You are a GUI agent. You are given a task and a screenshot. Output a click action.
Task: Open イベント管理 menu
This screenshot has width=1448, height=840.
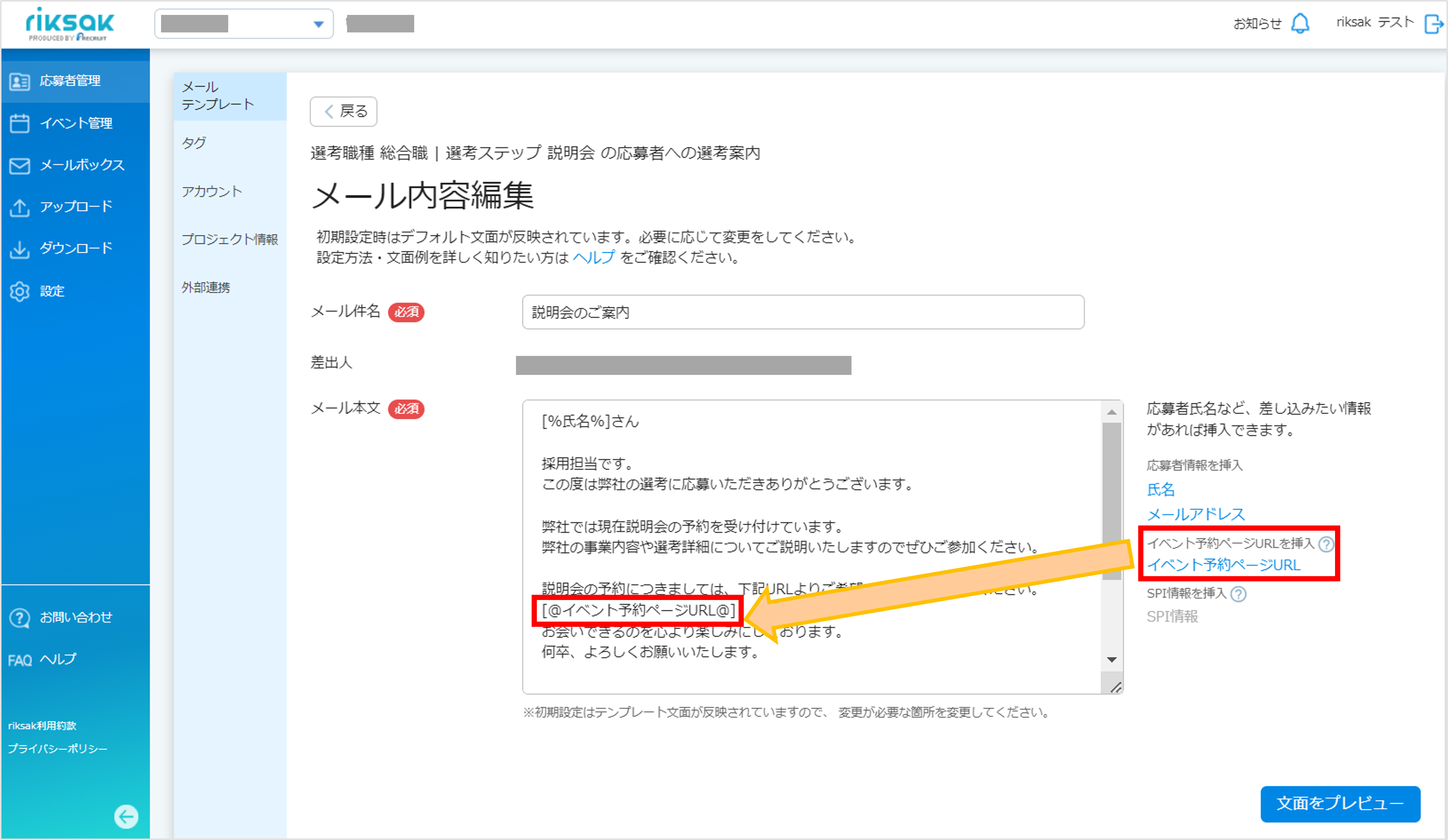pyautogui.click(x=75, y=123)
